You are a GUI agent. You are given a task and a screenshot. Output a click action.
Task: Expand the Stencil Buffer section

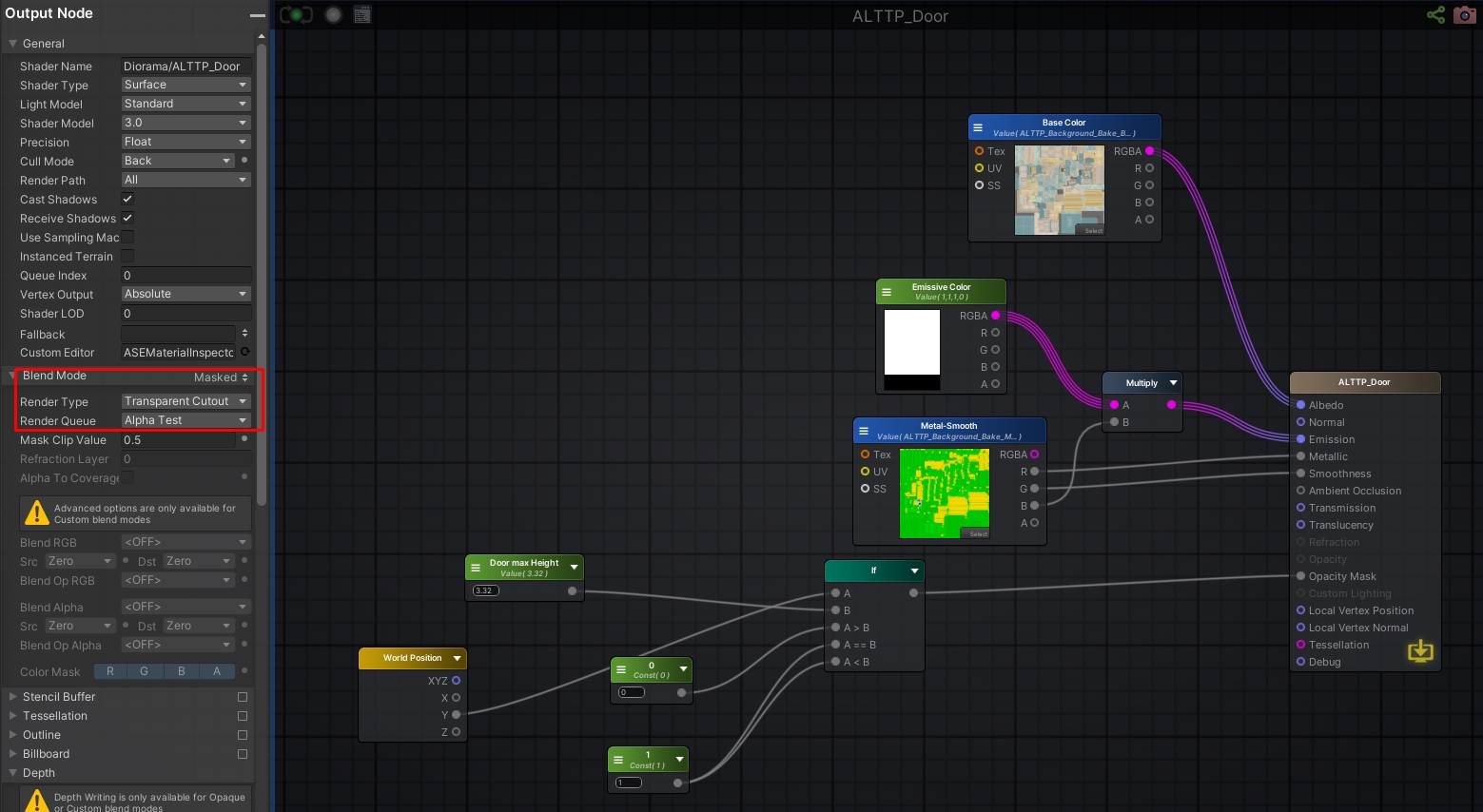tap(59, 697)
